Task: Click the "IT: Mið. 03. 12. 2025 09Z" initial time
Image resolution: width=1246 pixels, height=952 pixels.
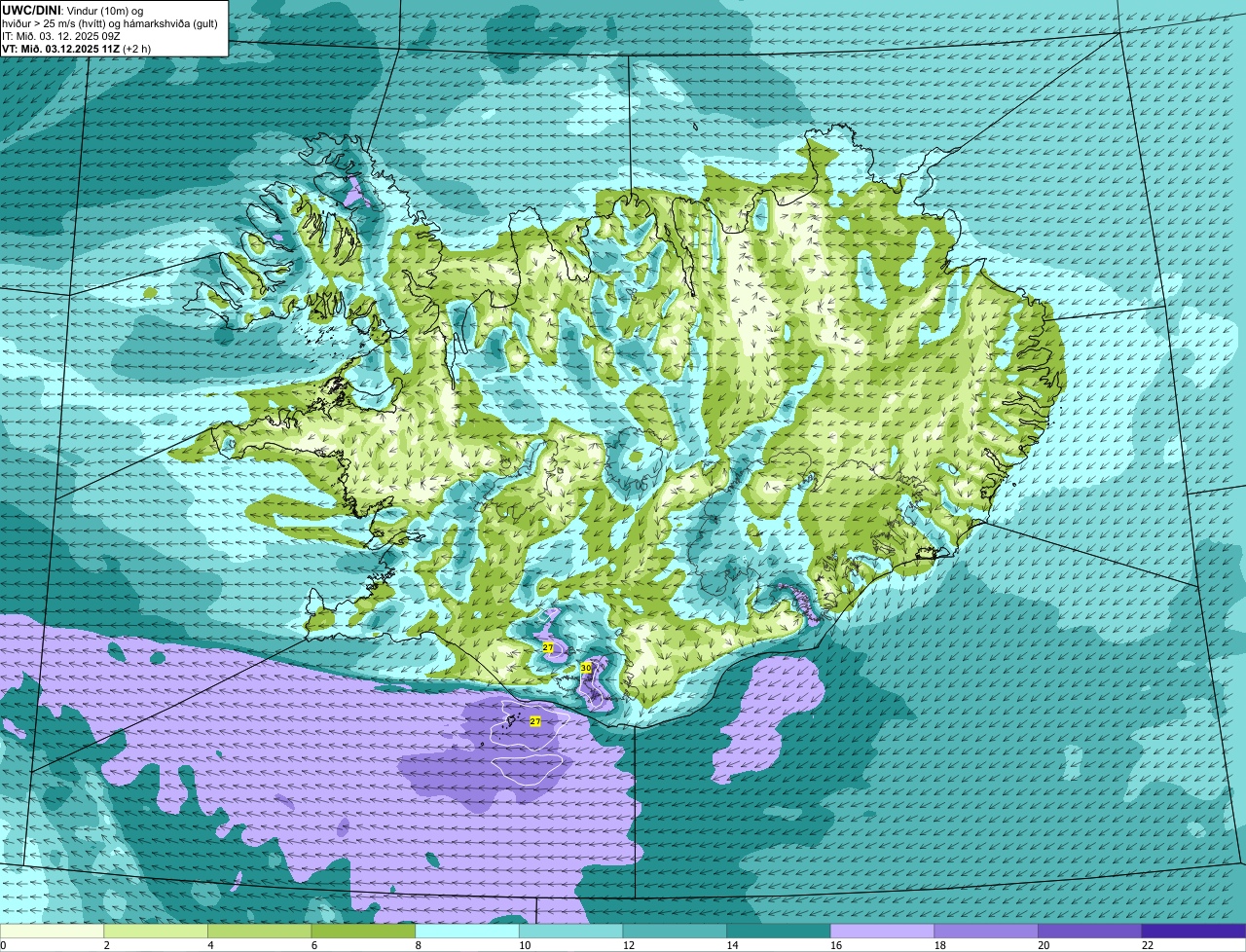Action: (x=61, y=36)
